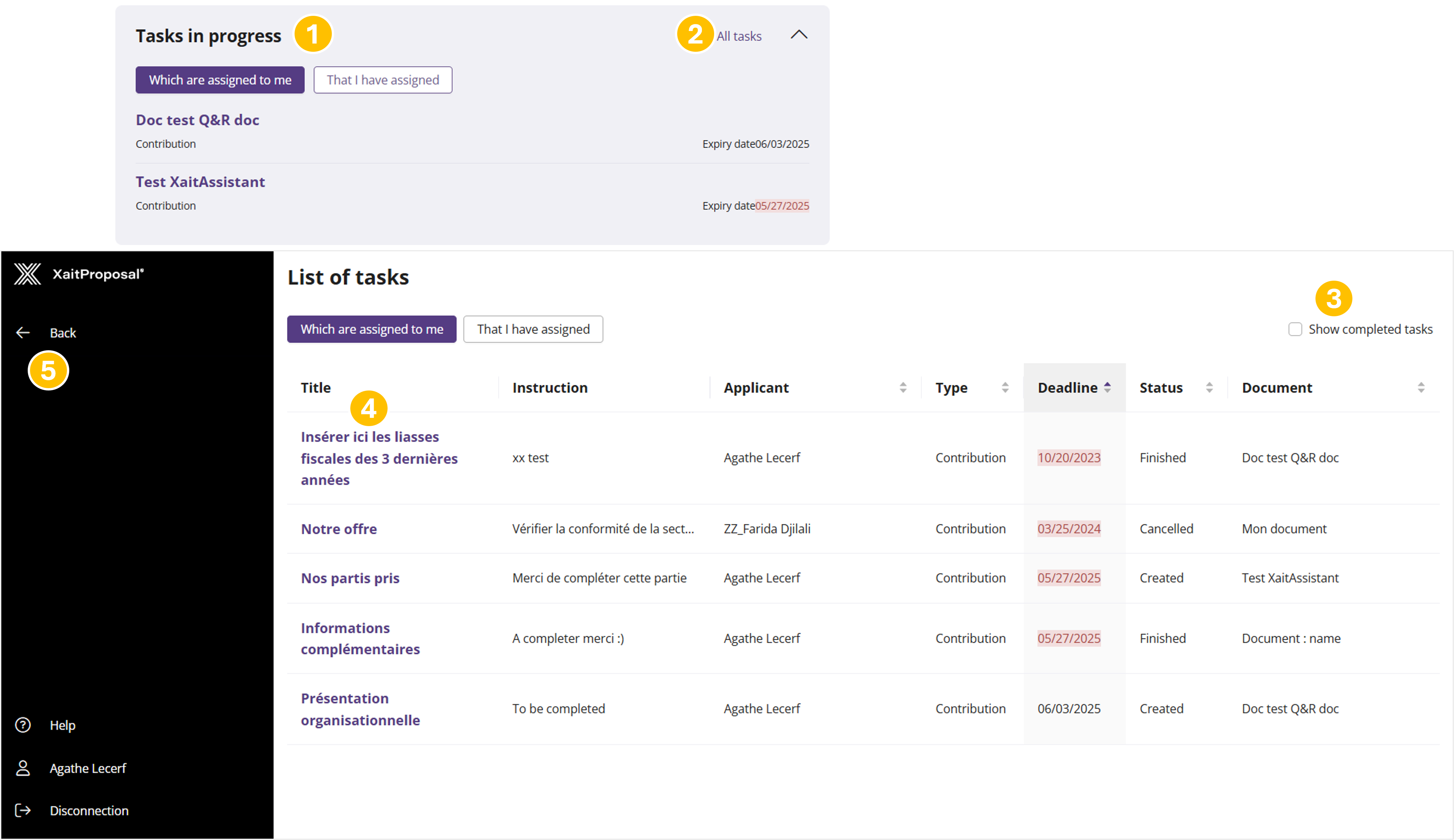
Task: Sort by the Status column arrows
Action: [1209, 388]
